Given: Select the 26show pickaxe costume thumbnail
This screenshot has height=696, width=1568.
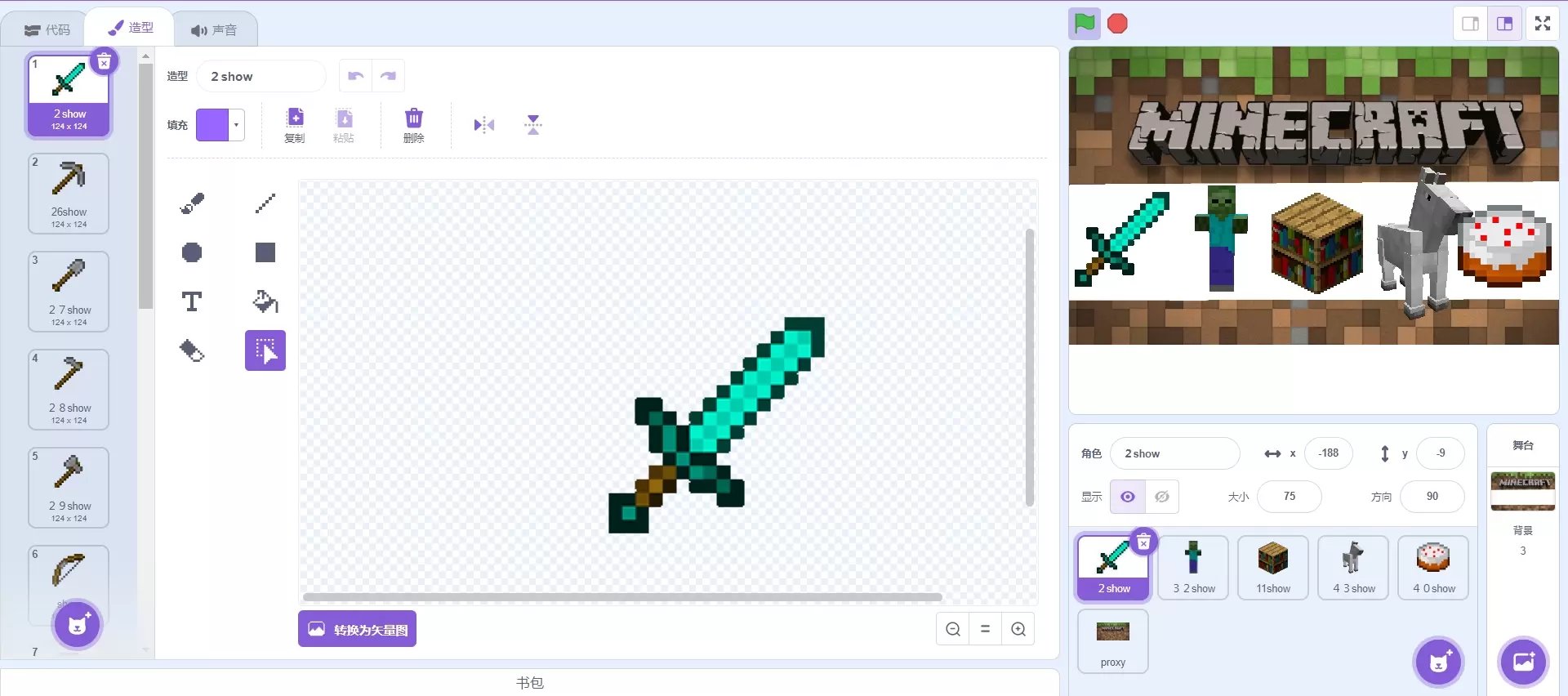Looking at the screenshot, I should click(x=69, y=194).
